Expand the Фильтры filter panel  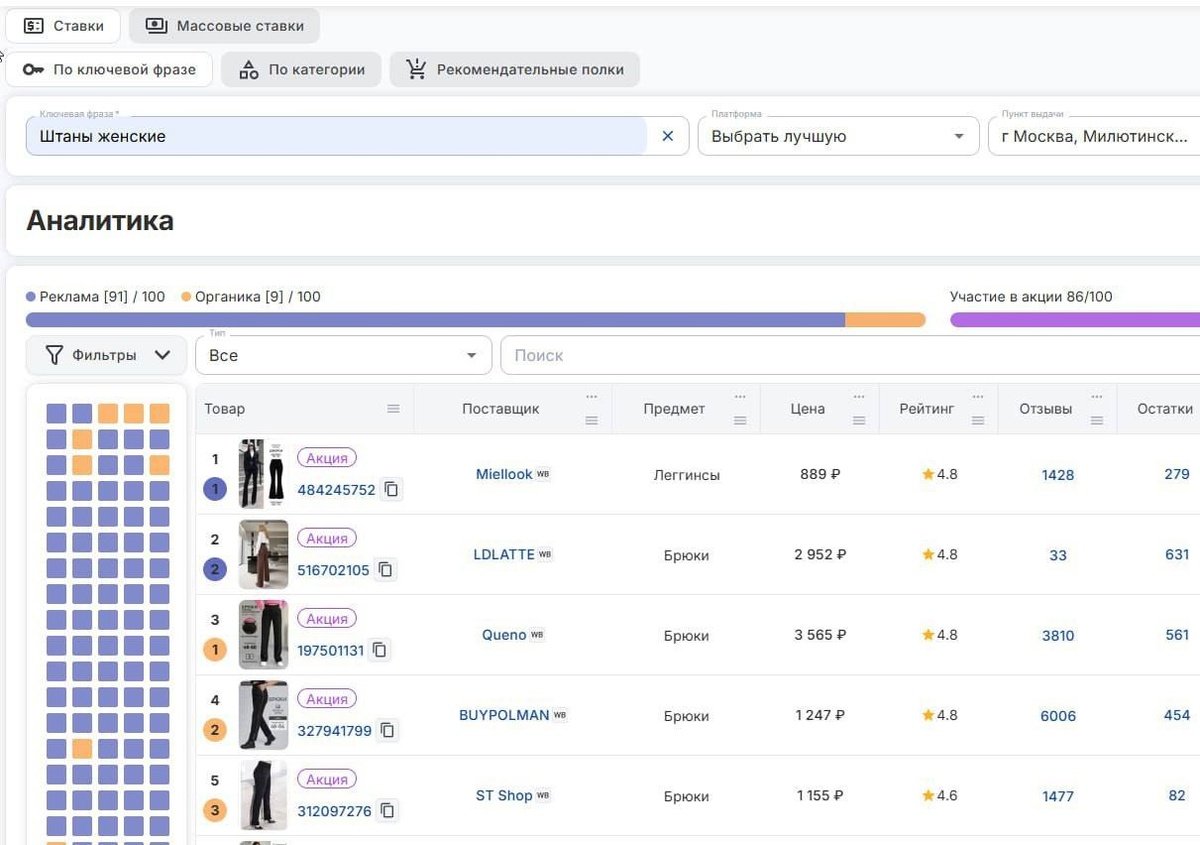pyautogui.click(x=106, y=355)
